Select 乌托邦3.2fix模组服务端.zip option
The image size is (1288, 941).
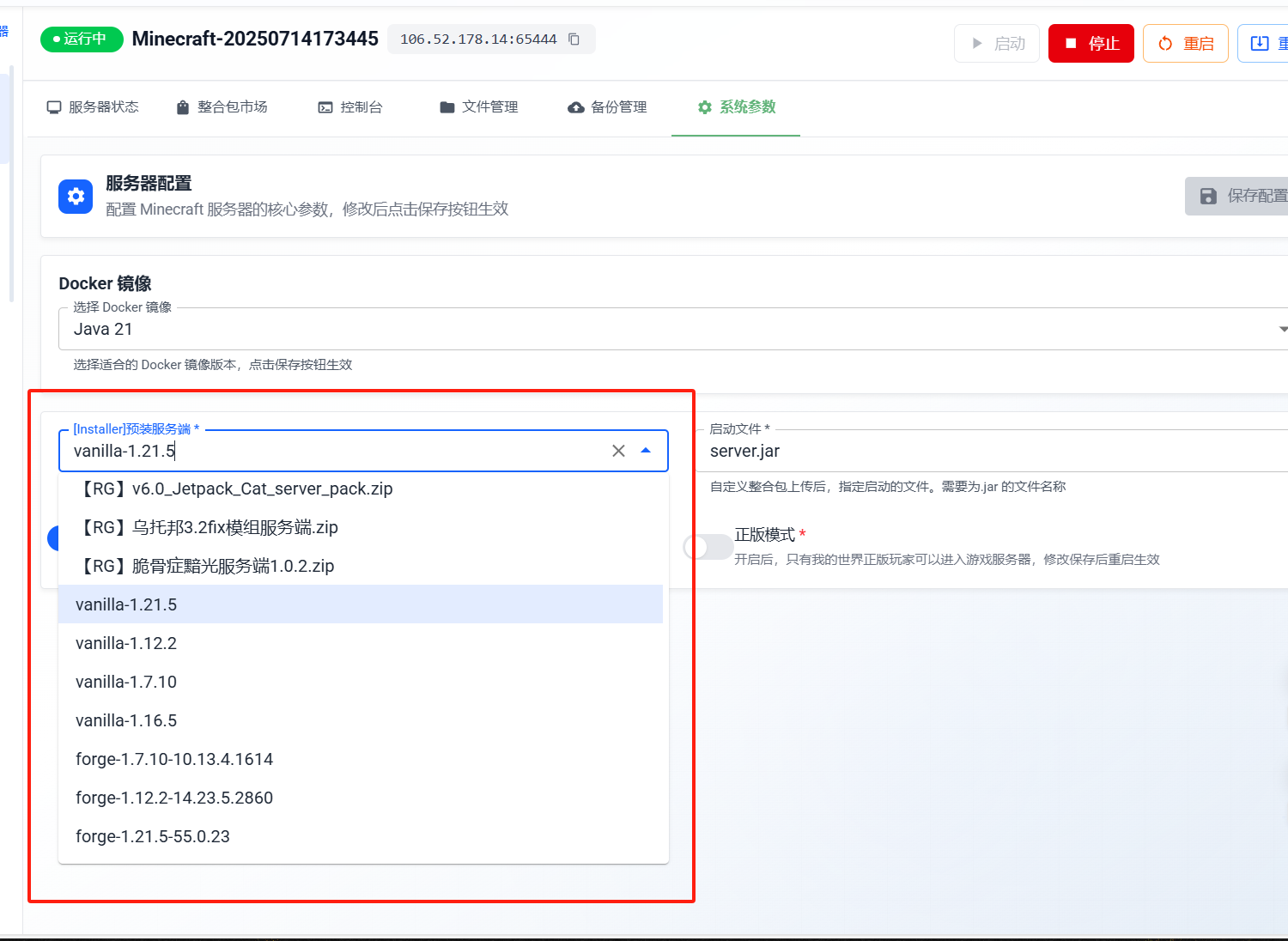(x=361, y=527)
